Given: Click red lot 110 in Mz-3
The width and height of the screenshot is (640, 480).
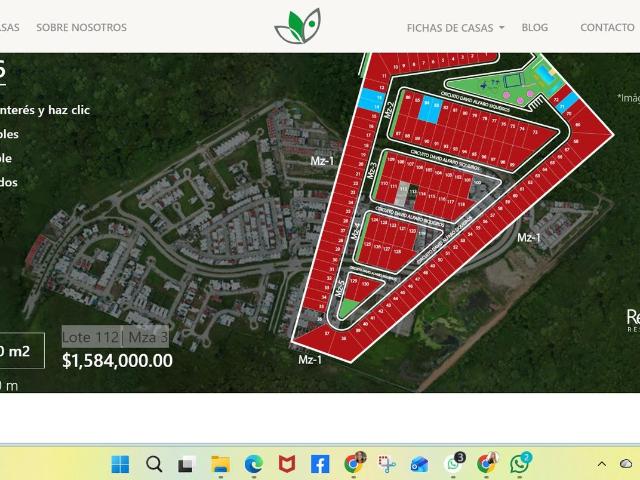Looking at the screenshot, I should point(383,189).
